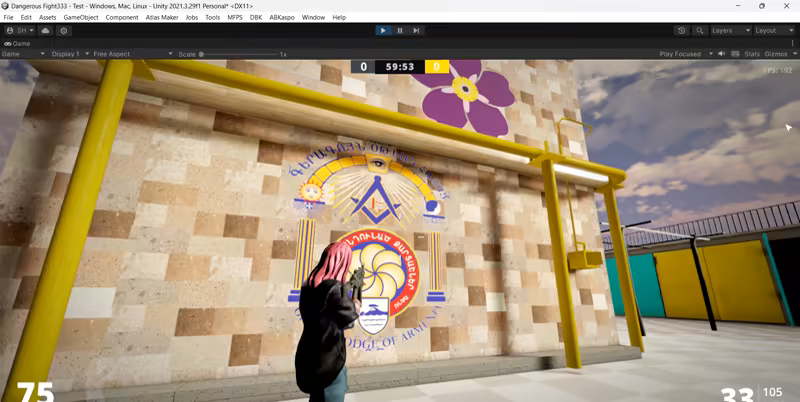
Task: Select the Game tab
Action: [x=18, y=44]
